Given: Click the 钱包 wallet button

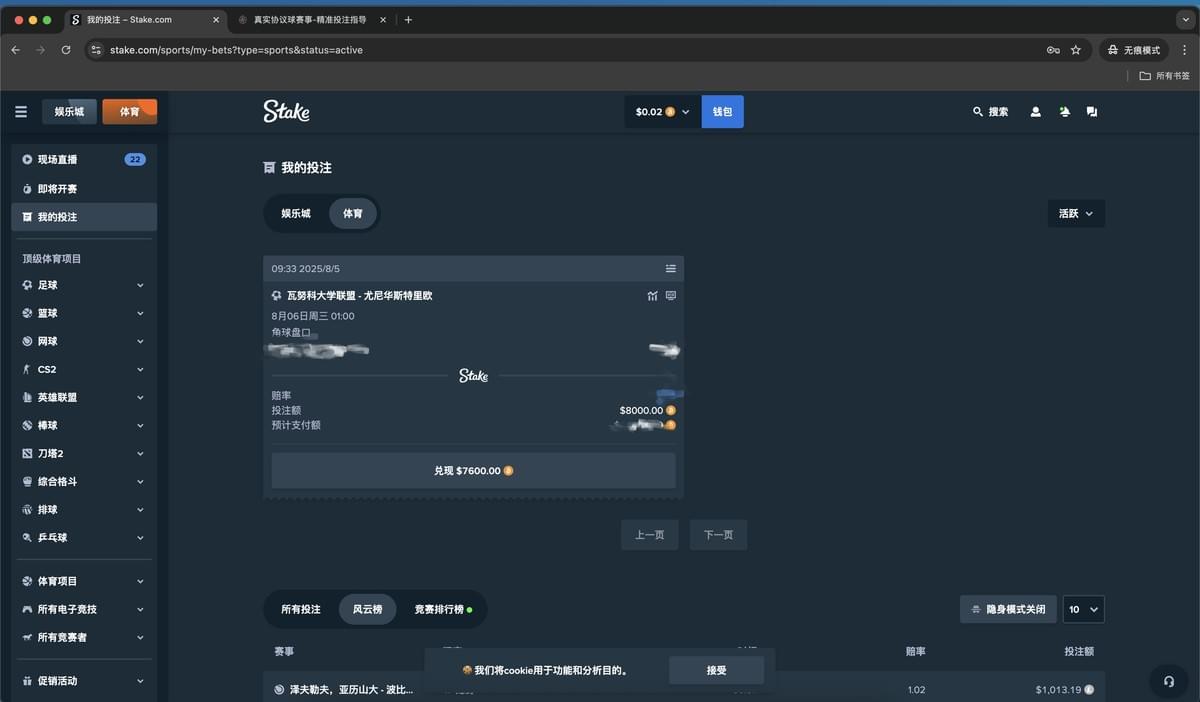Looking at the screenshot, I should pyautogui.click(x=723, y=112).
